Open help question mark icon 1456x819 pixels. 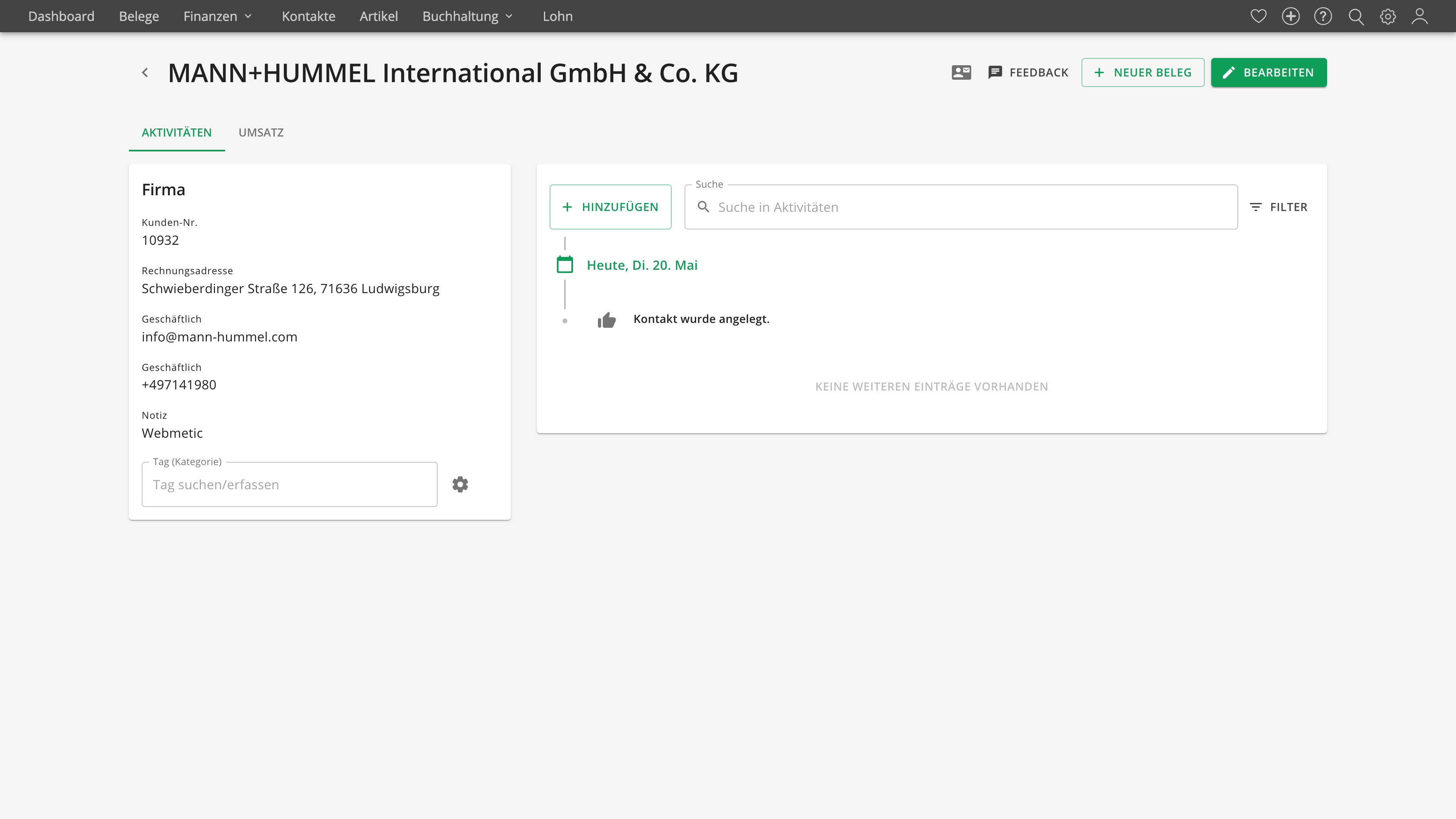click(x=1323, y=16)
